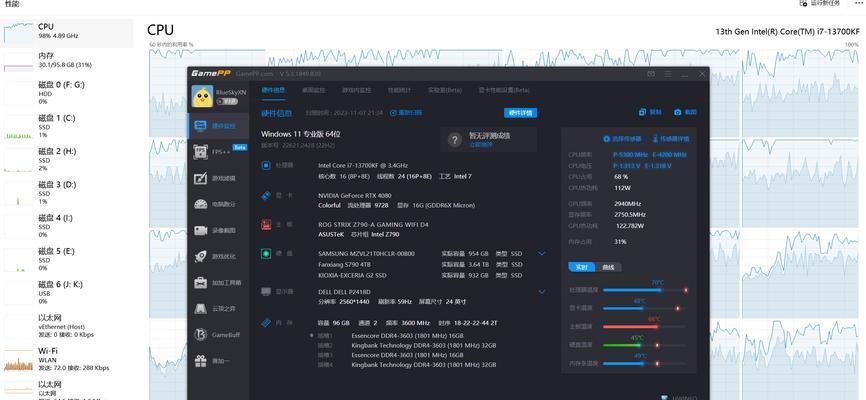
Task: Open the hardware info tab in GamePP
Action: [273, 90]
